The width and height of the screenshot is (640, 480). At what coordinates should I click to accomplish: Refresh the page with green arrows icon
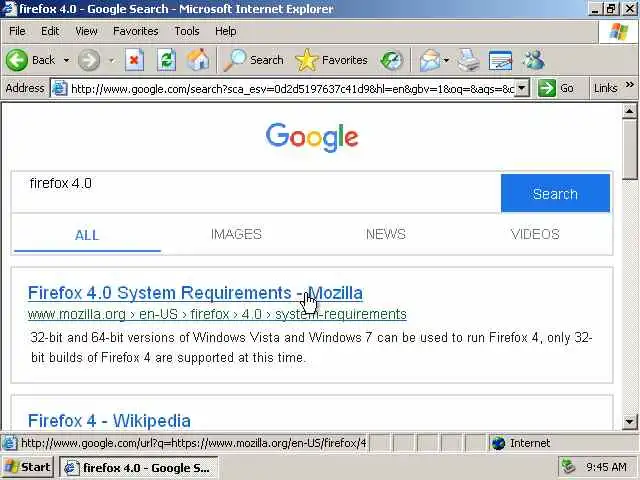coord(167,60)
